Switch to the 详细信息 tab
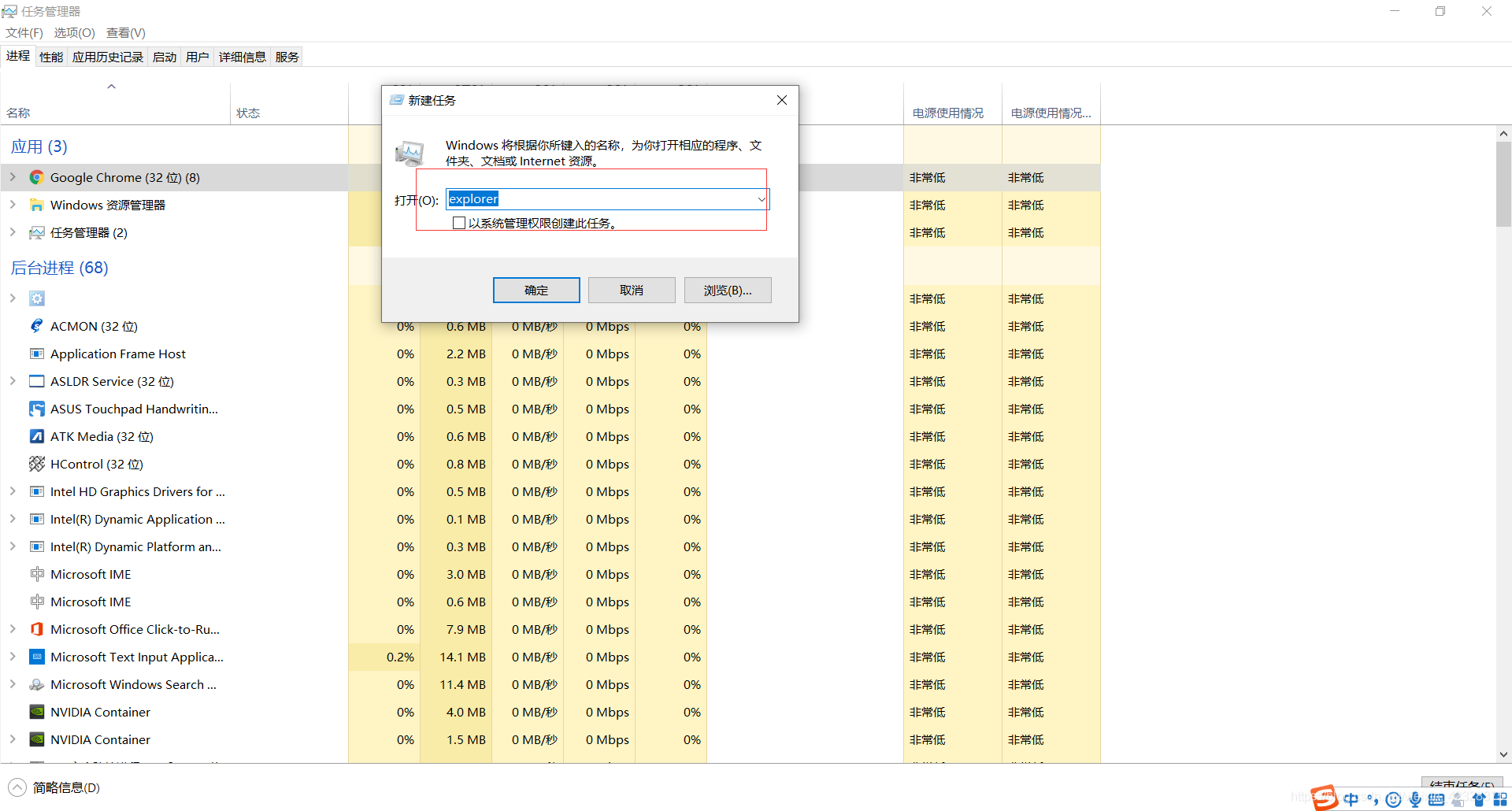Screen dimensions: 1512x811 (243, 57)
